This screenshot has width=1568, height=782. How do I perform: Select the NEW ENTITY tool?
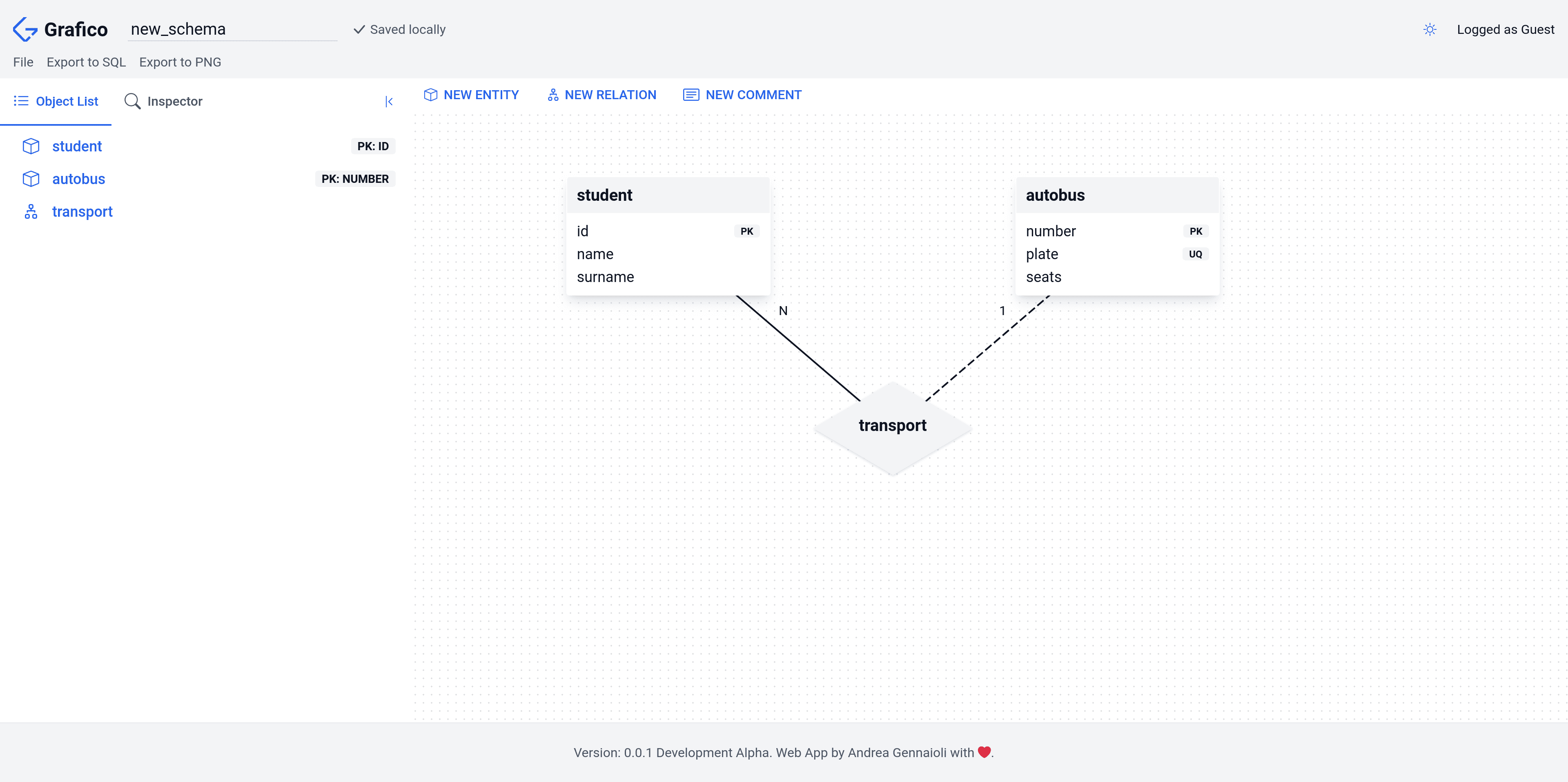point(471,94)
